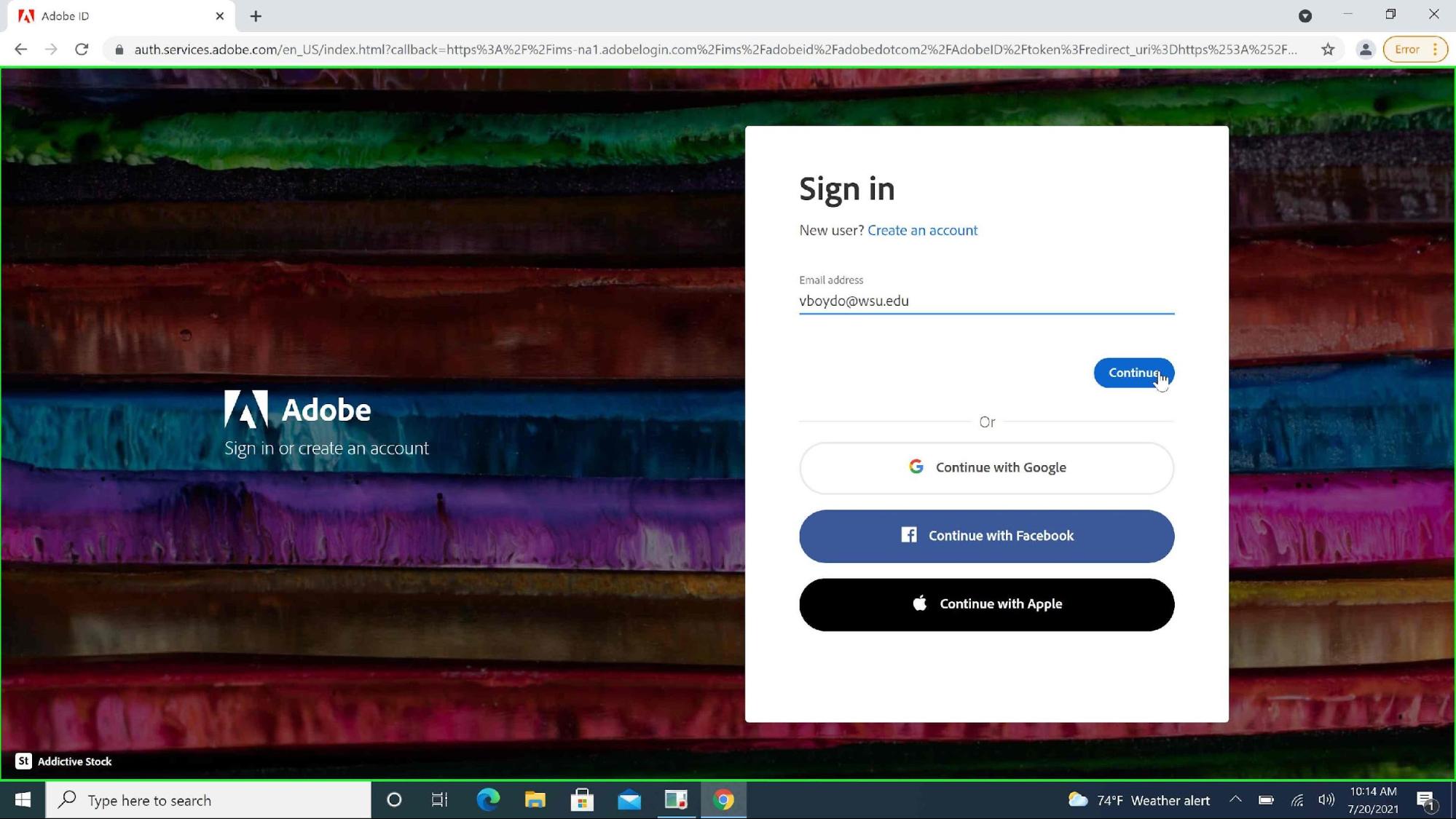1456x819 pixels.
Task: Open the Chrome profile avatar icon
Action: 1365,50
